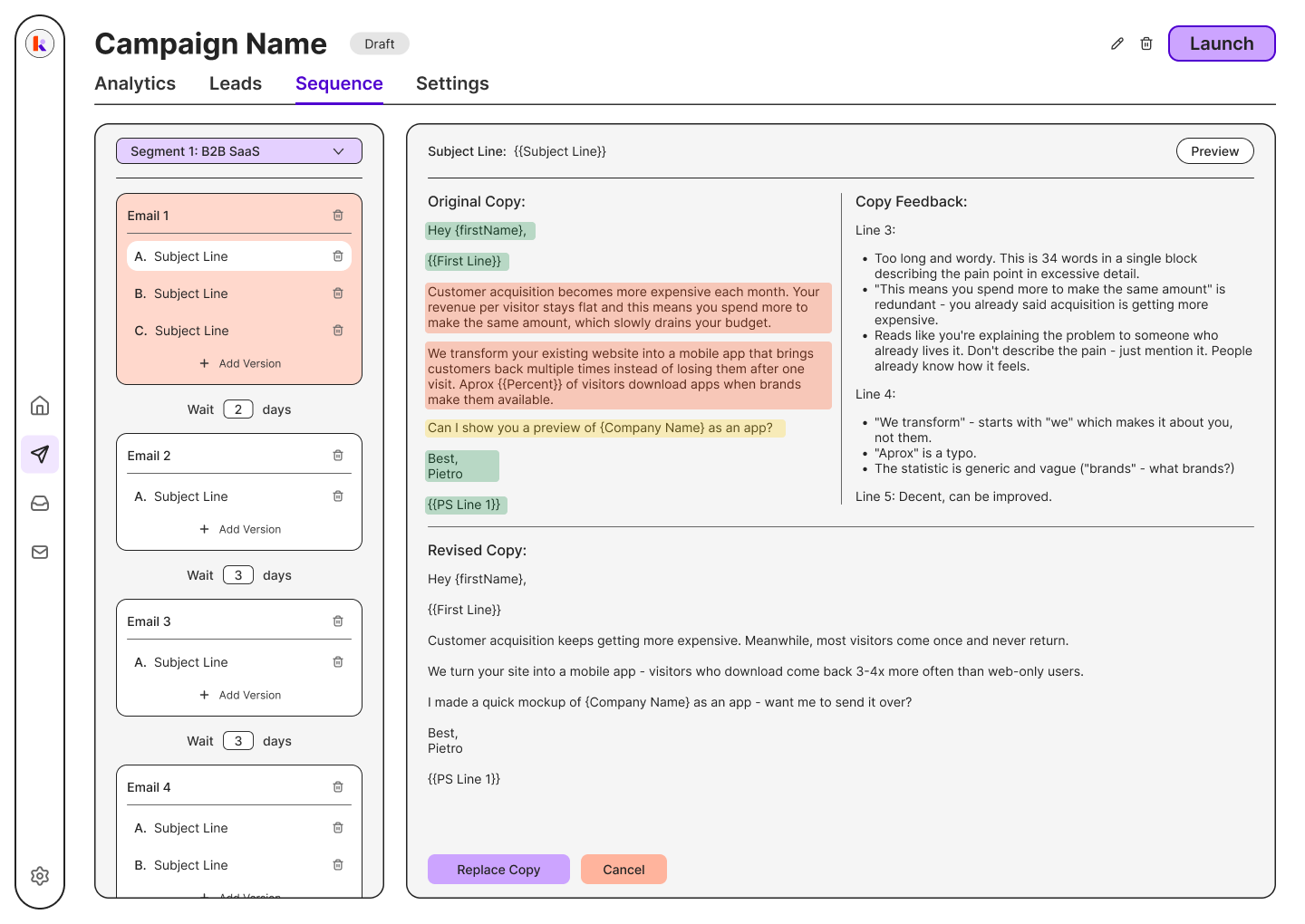Cancel the copy revision
The width and height of the screenshot is (1305, 924).
click(623, 870)
